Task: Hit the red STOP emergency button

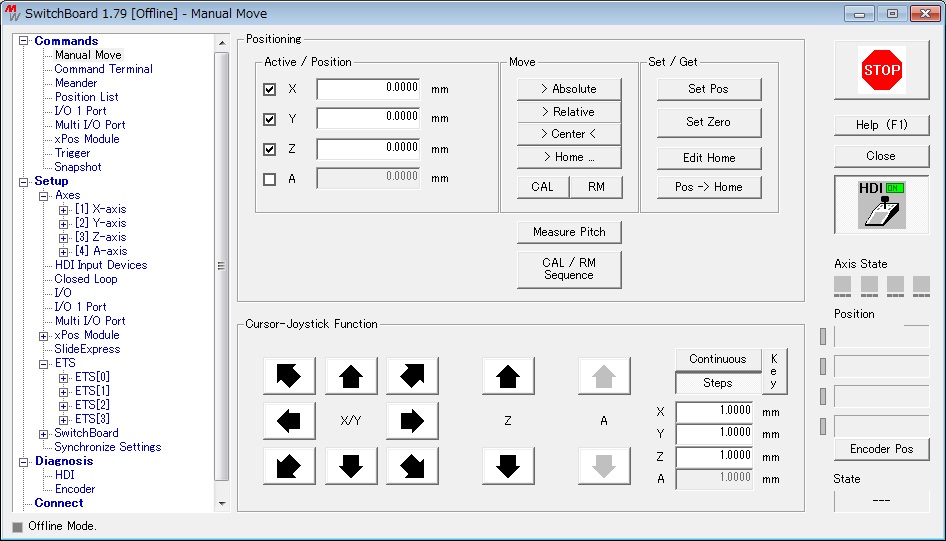Action: point(881,70)
